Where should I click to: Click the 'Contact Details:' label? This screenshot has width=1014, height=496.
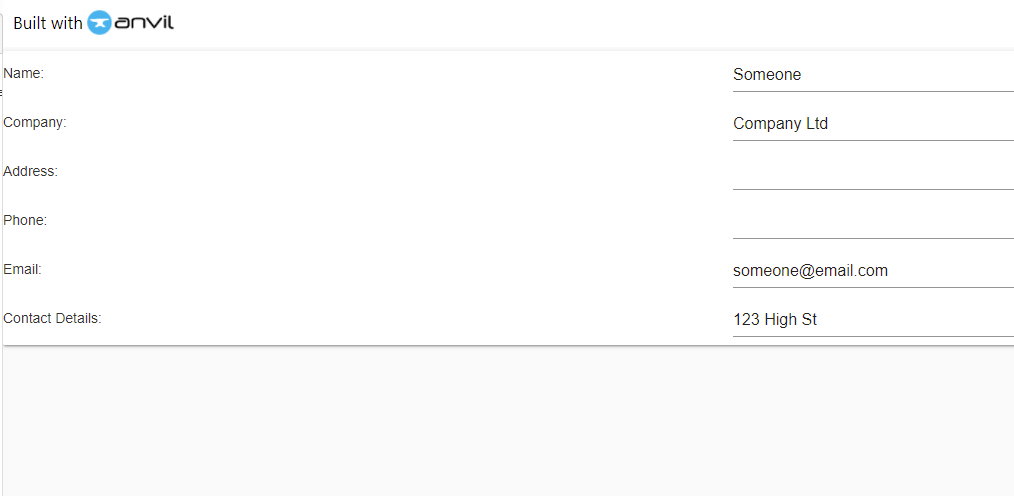[52, 318]
